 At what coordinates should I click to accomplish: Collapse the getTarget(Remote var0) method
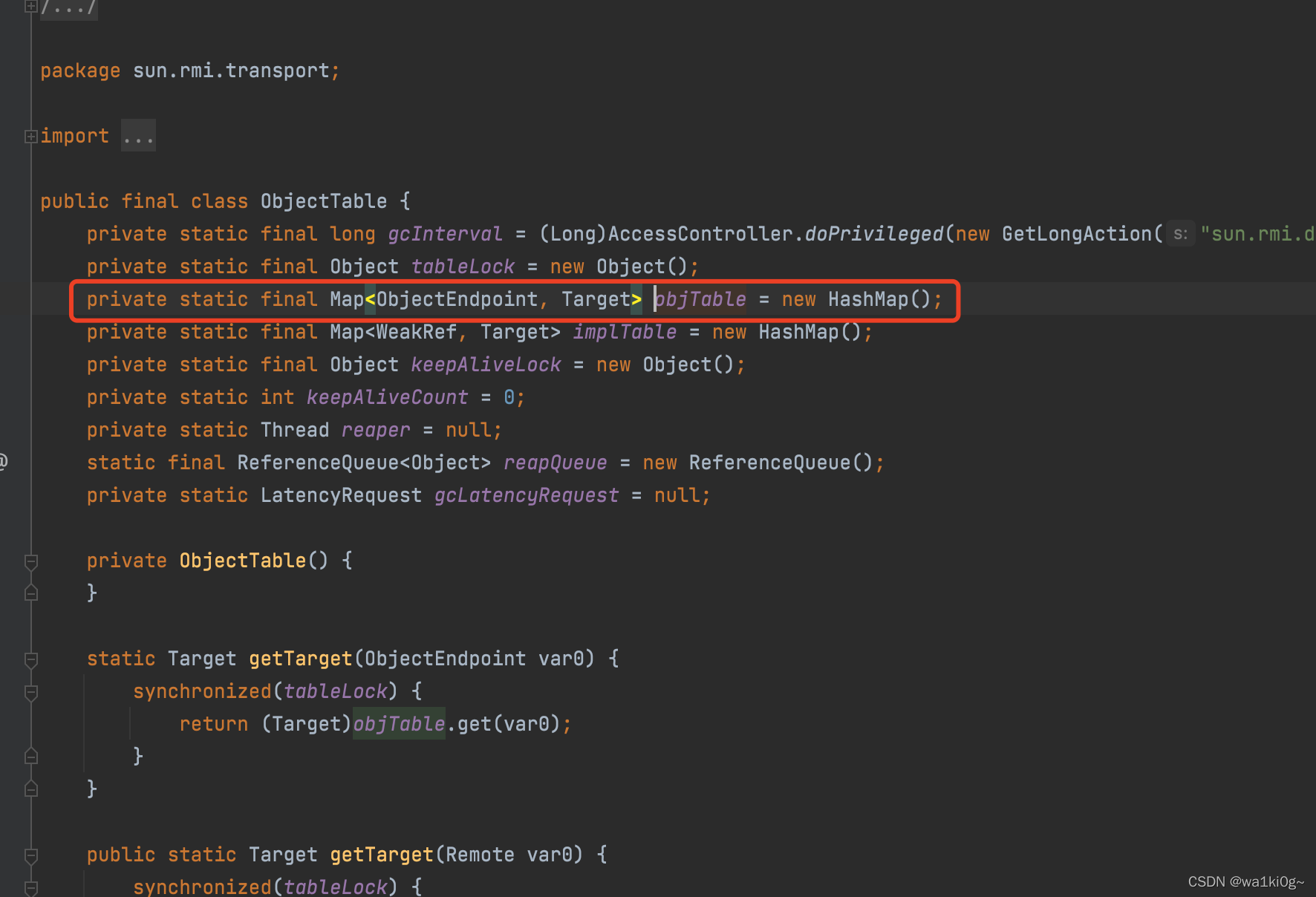(x=31, y=855)
